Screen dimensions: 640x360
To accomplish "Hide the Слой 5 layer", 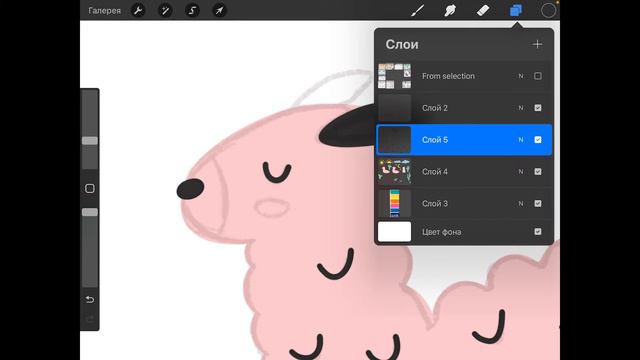I will (538, 140).
